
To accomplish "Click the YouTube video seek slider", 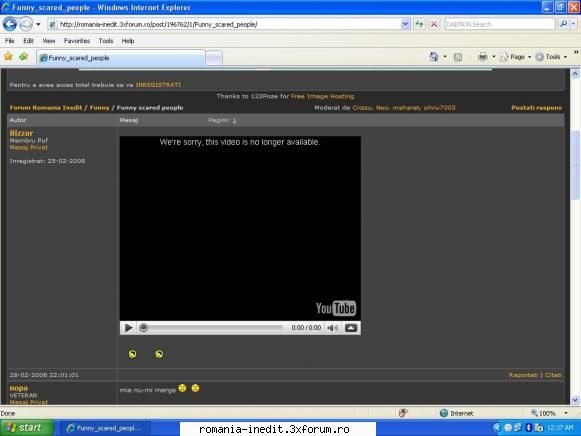I will pos(210,328).
